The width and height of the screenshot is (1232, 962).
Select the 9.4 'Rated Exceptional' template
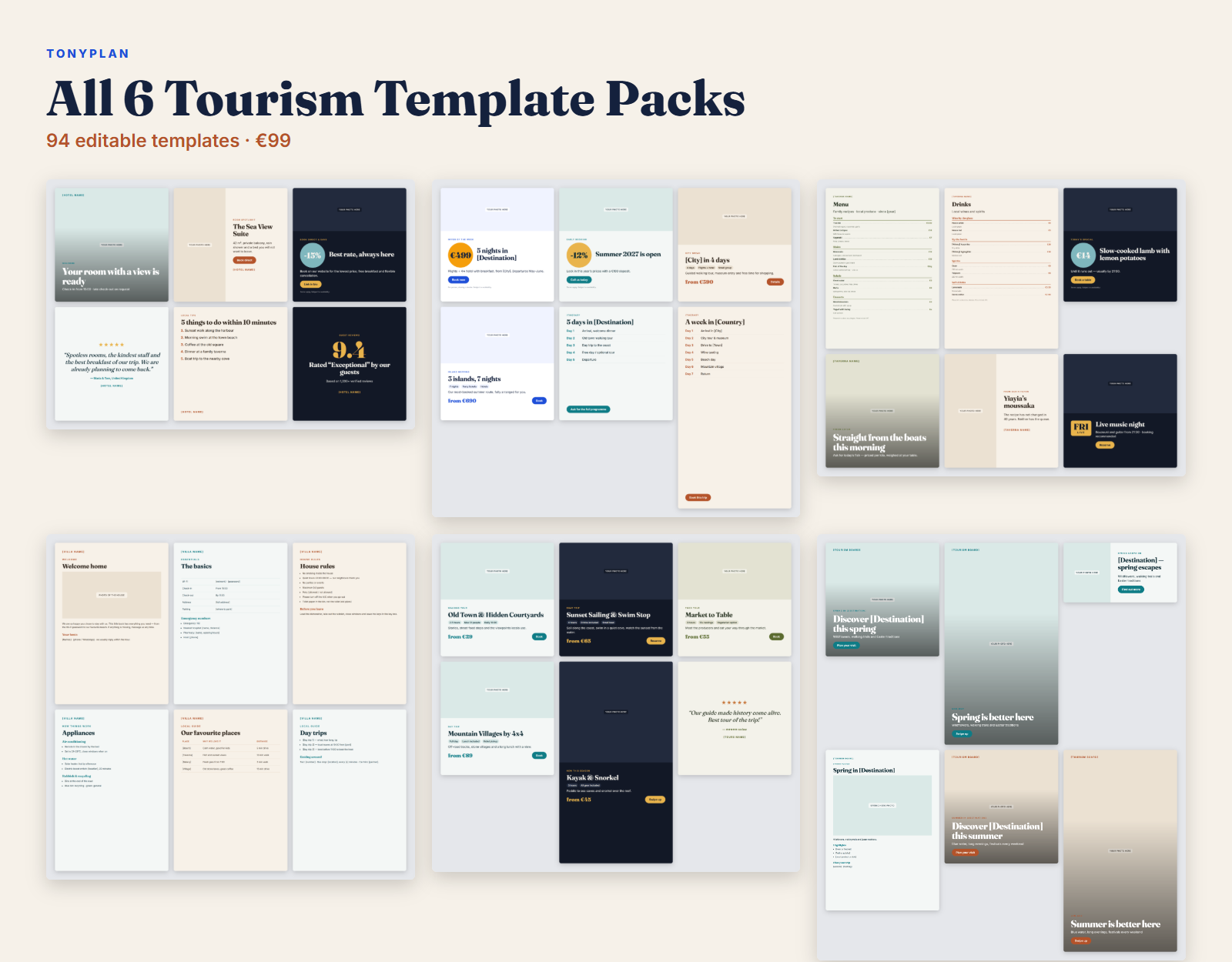coord(350,364)
